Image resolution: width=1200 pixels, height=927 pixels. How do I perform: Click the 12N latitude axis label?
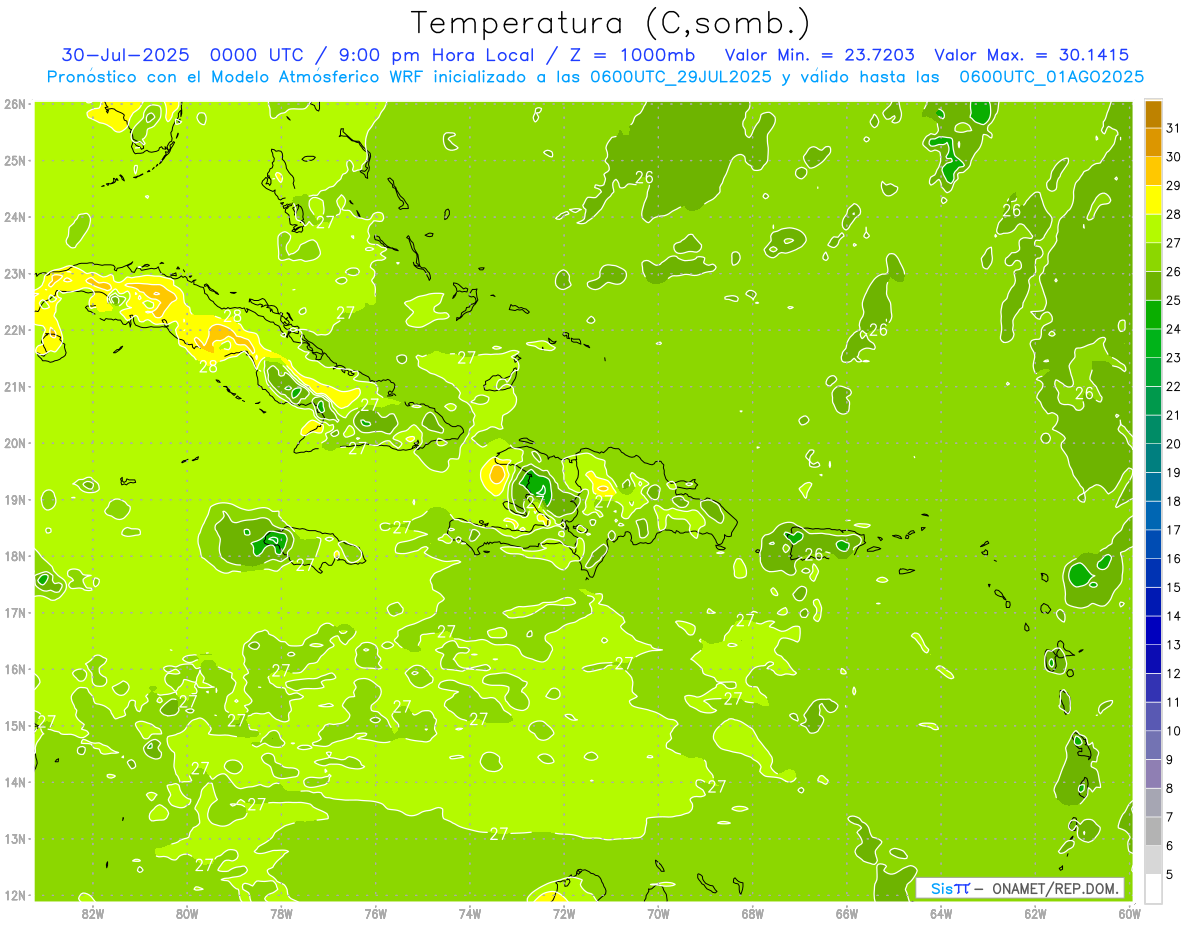coord(15,895)
